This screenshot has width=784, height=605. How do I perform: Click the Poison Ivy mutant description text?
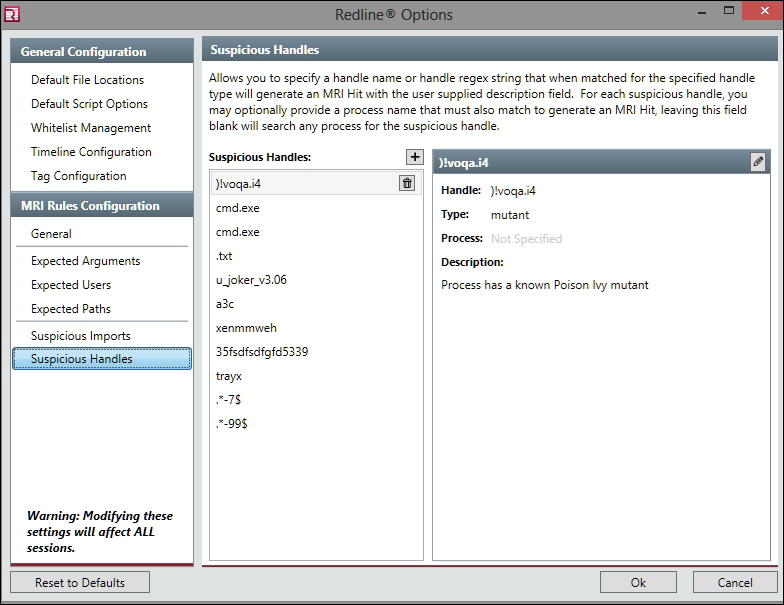(544, 285)
